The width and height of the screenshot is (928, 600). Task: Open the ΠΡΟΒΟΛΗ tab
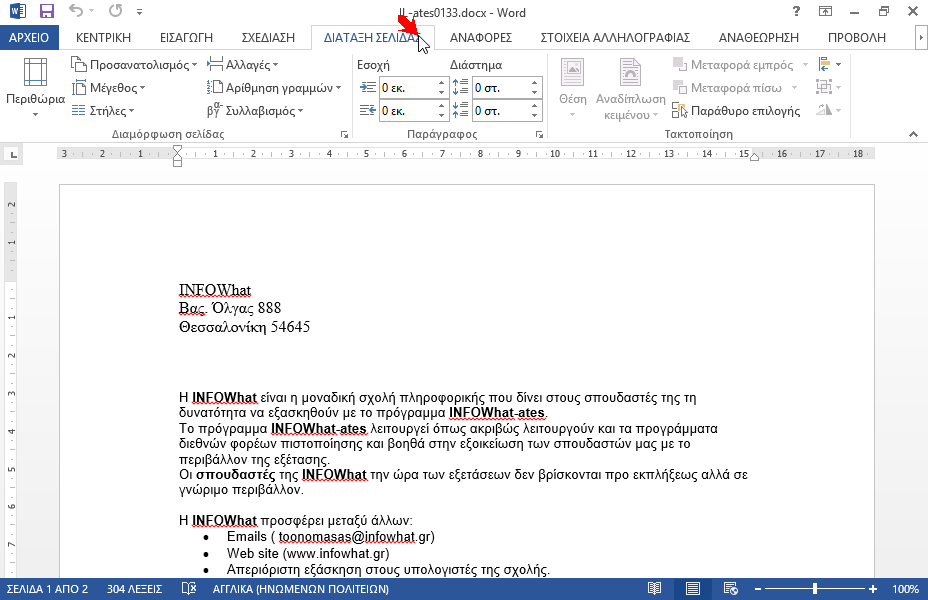pos(856,38)
